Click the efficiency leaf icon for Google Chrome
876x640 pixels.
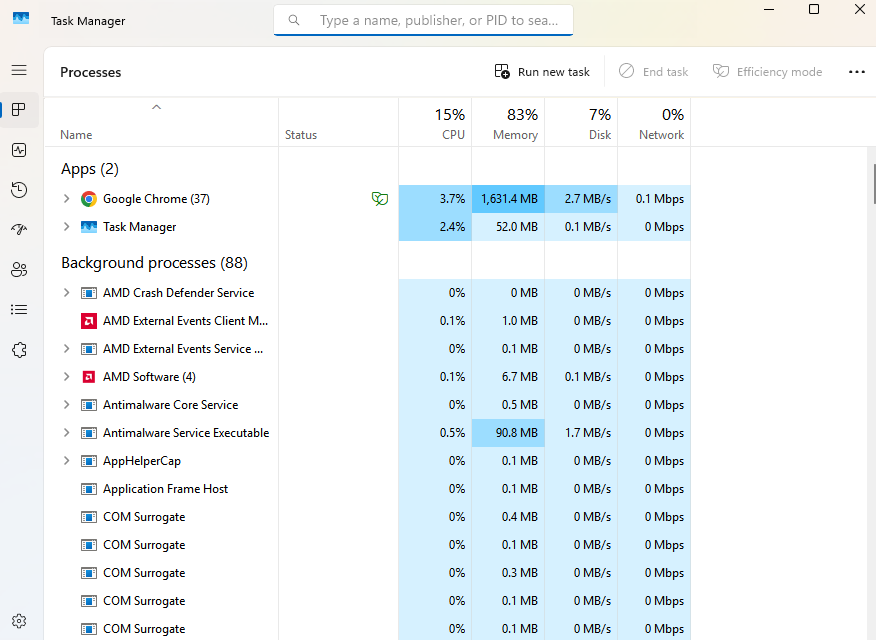380,198
